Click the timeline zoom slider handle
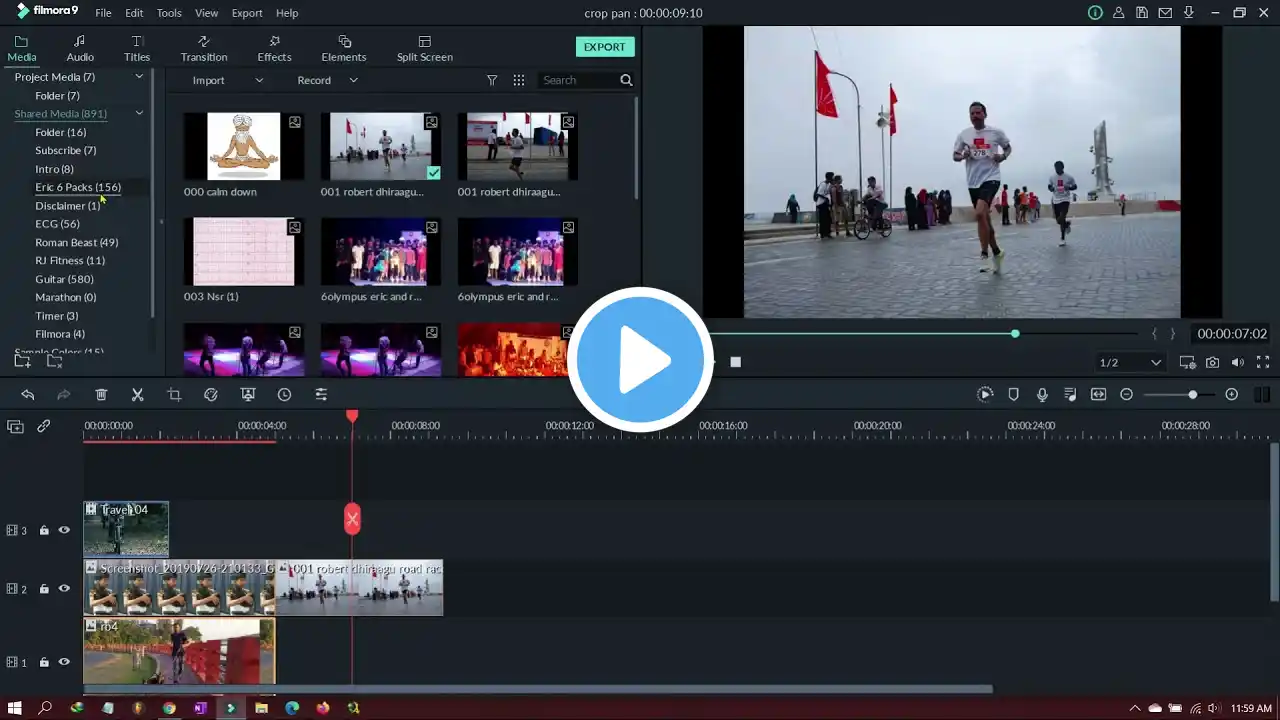Viewport: 1280px width, 720px height. click(x=1192, y=395)
